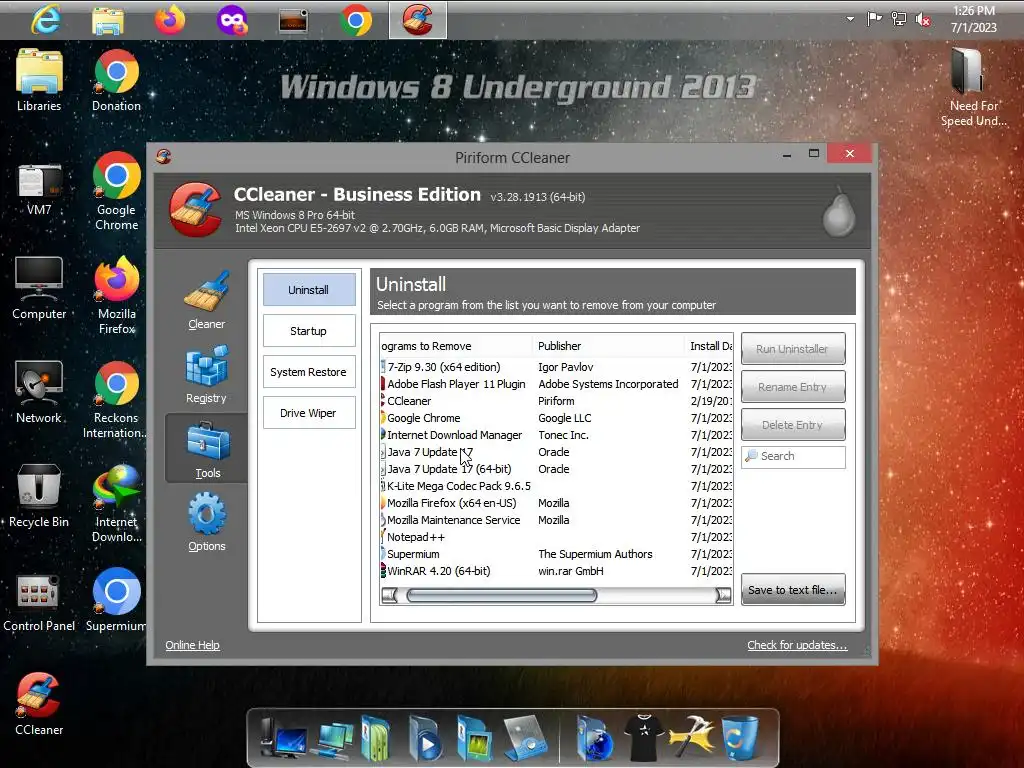Viewport: 1024px width, 768px height.
Task: Select Mozilla Firefox (x64 en-US) entry
Action: point(556,503)
